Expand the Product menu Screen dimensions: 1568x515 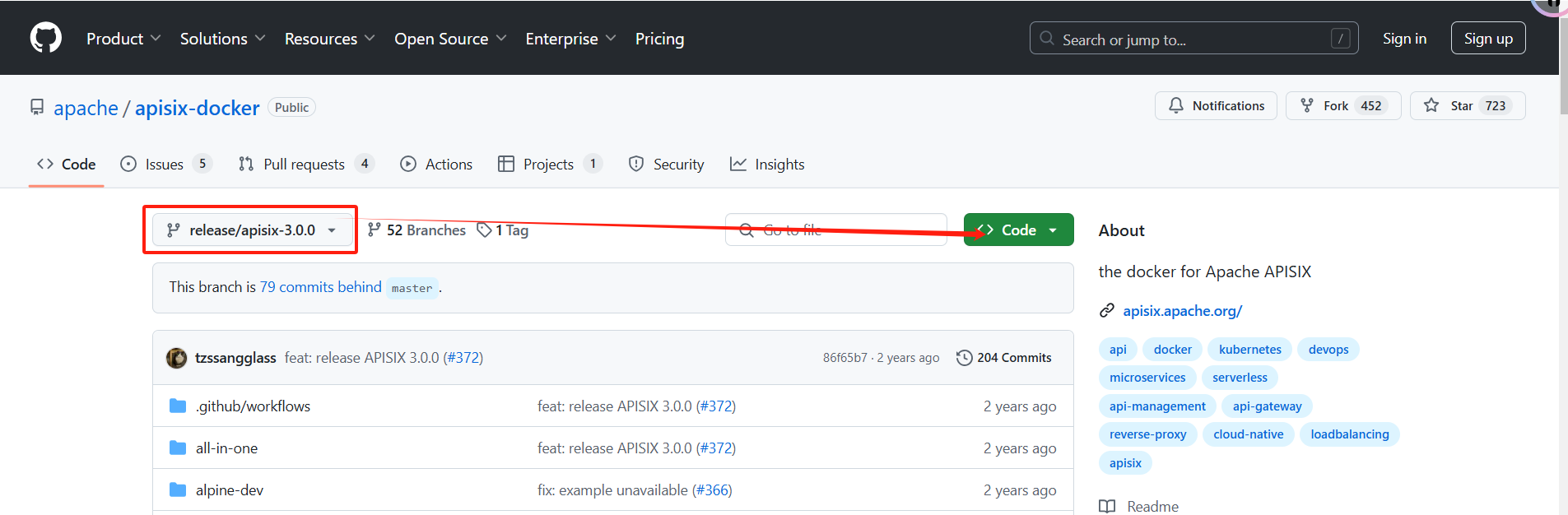click(123, 39)
